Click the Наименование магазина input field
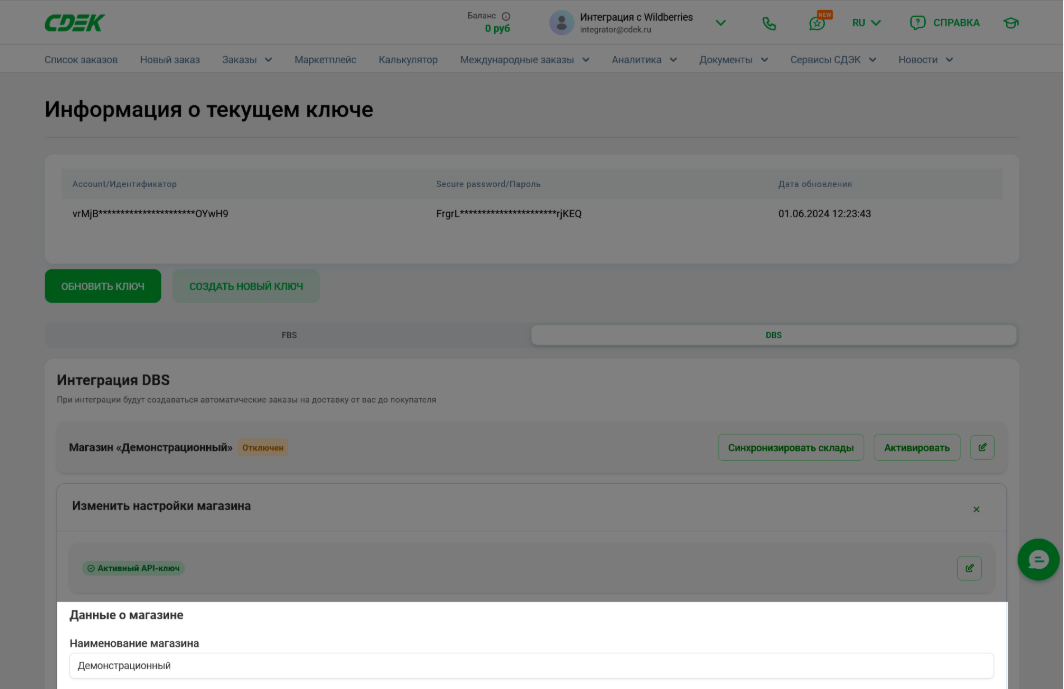1064x689 pixels. point(531,665)
